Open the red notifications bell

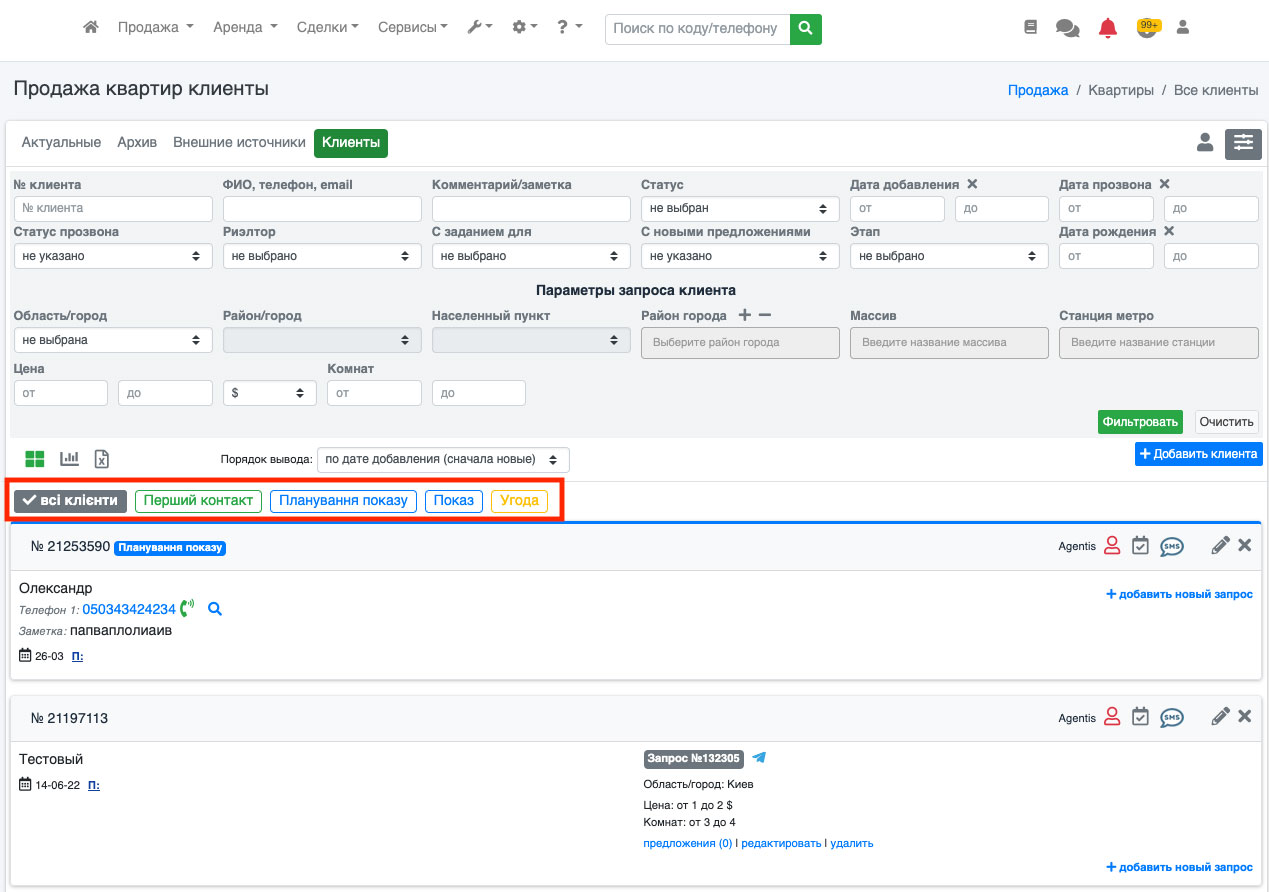1107,28
